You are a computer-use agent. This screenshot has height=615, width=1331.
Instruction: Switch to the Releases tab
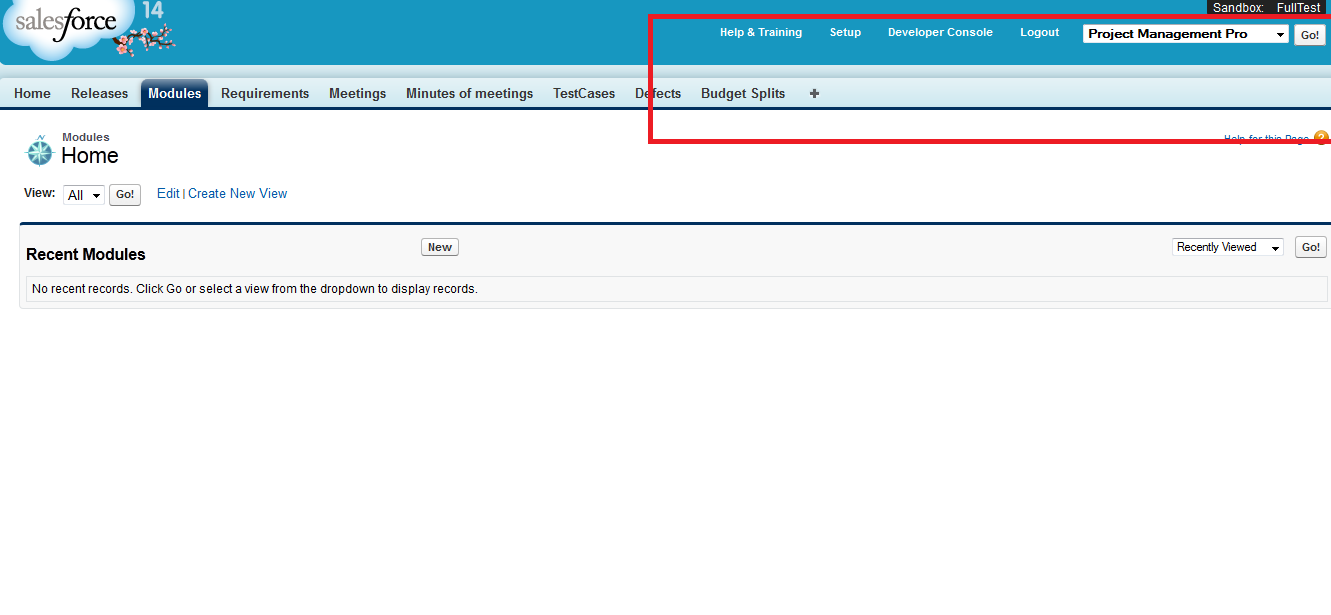(100, 93)
